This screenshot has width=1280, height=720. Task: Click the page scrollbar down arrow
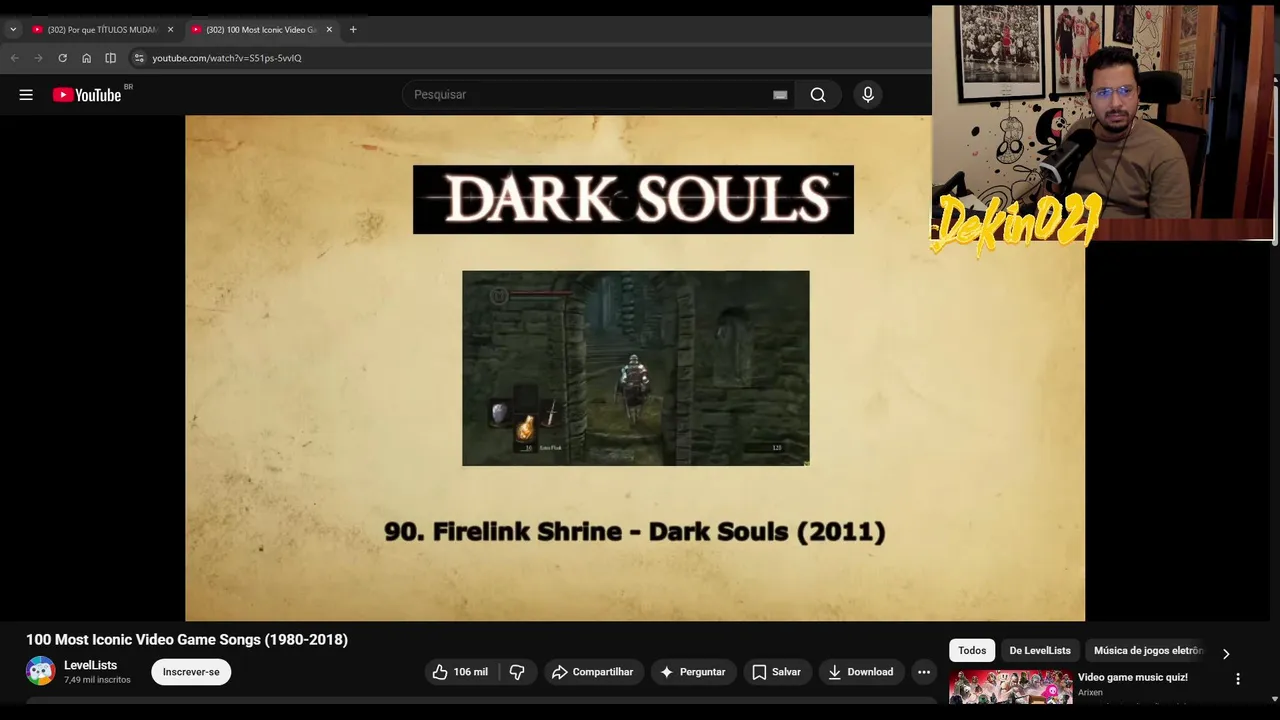click(x=1274, y=699)
